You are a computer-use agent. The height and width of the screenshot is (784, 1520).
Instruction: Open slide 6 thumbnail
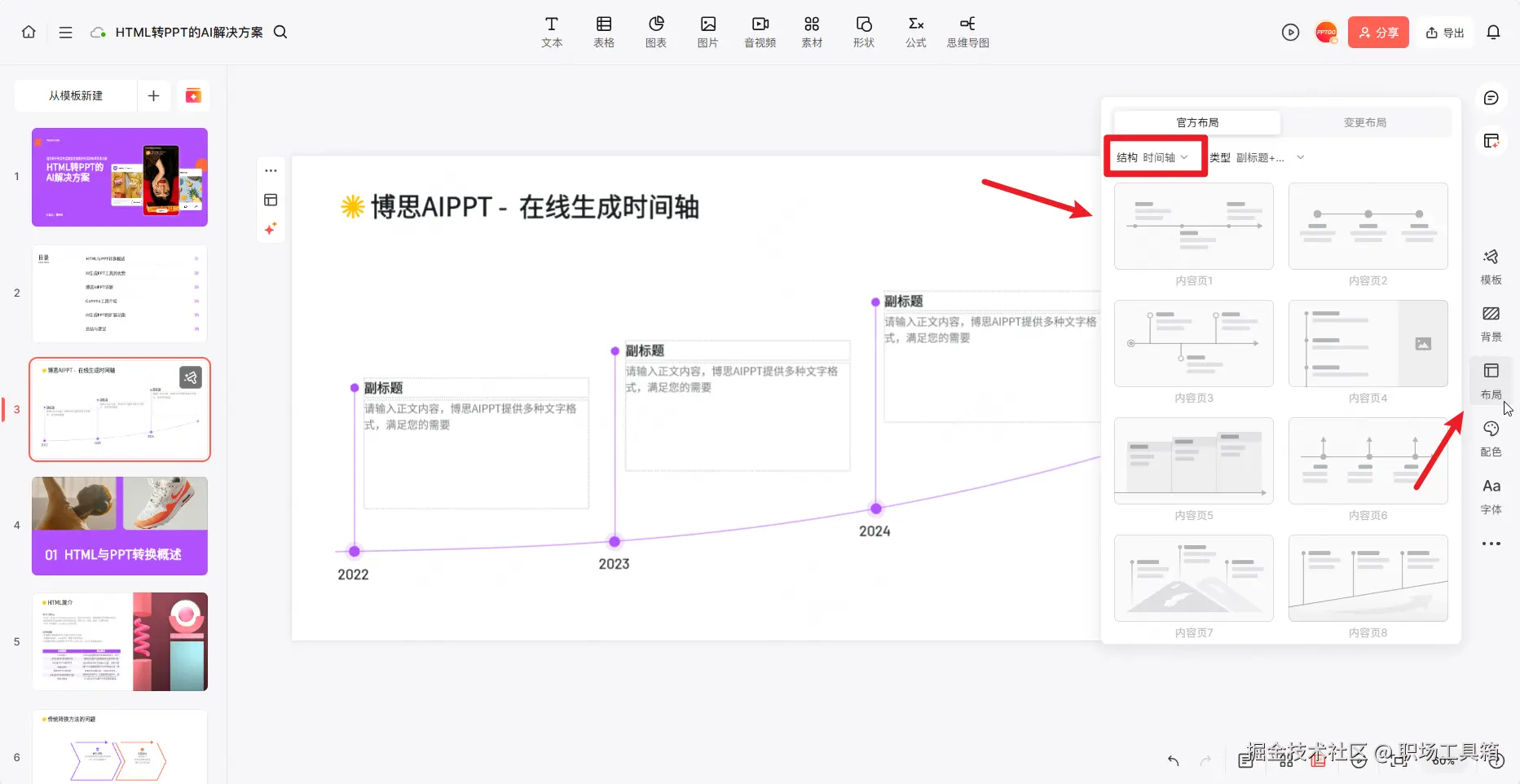[x=120, y=747]
